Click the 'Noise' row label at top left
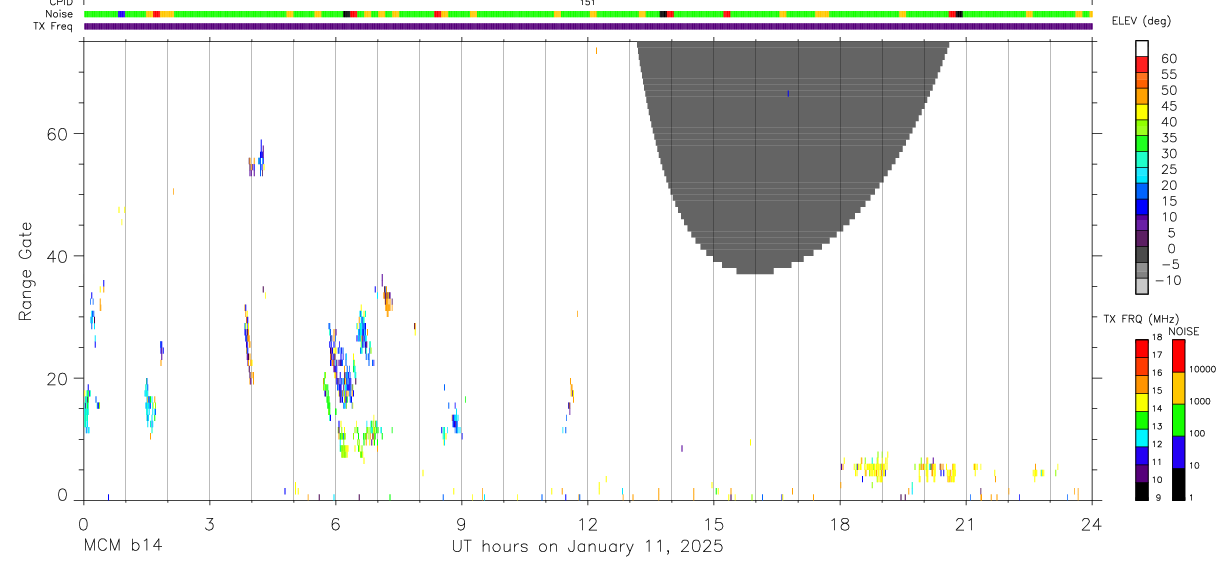Screen dimensions: 1228x567 [59, 14]
